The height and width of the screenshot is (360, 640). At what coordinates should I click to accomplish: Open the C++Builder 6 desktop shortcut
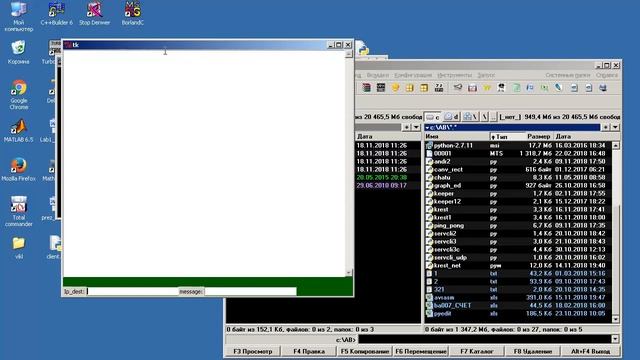[56, 14]
